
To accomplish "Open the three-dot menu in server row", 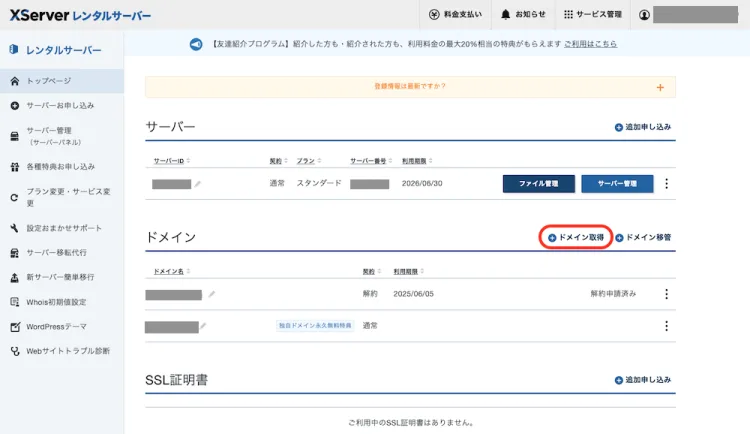I will [666, 184].
